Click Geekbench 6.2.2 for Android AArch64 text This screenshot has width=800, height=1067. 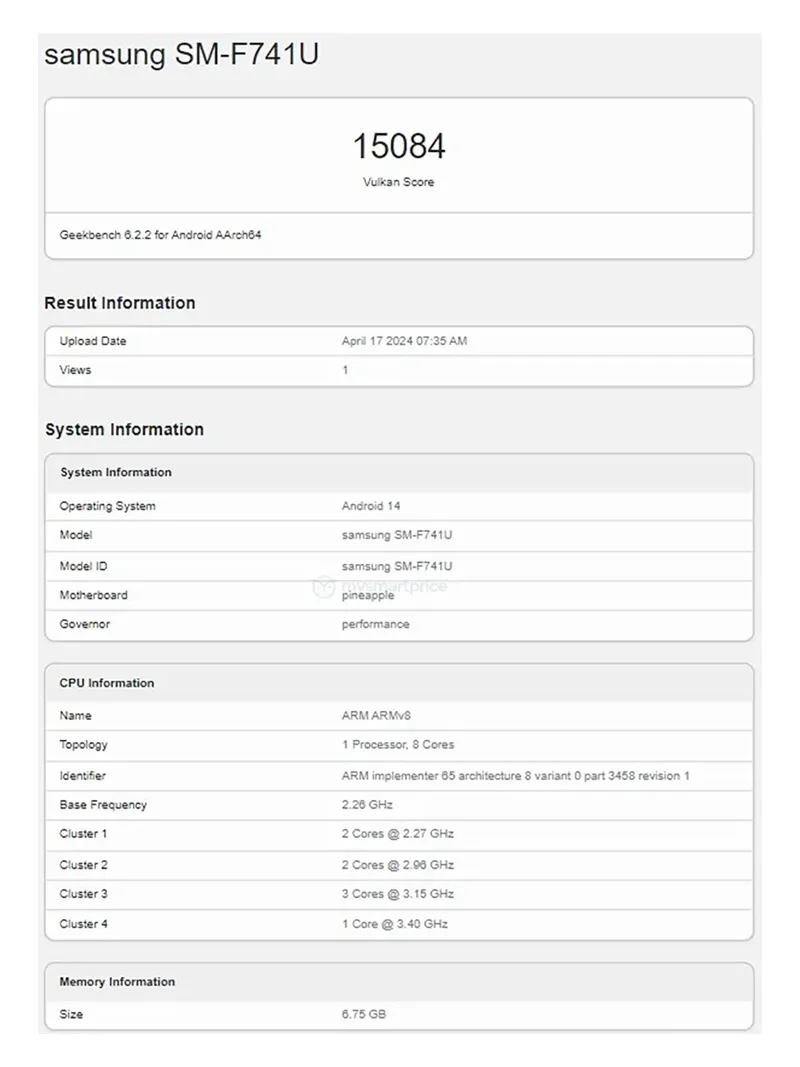pyautogui.click(x=161, y=235)
